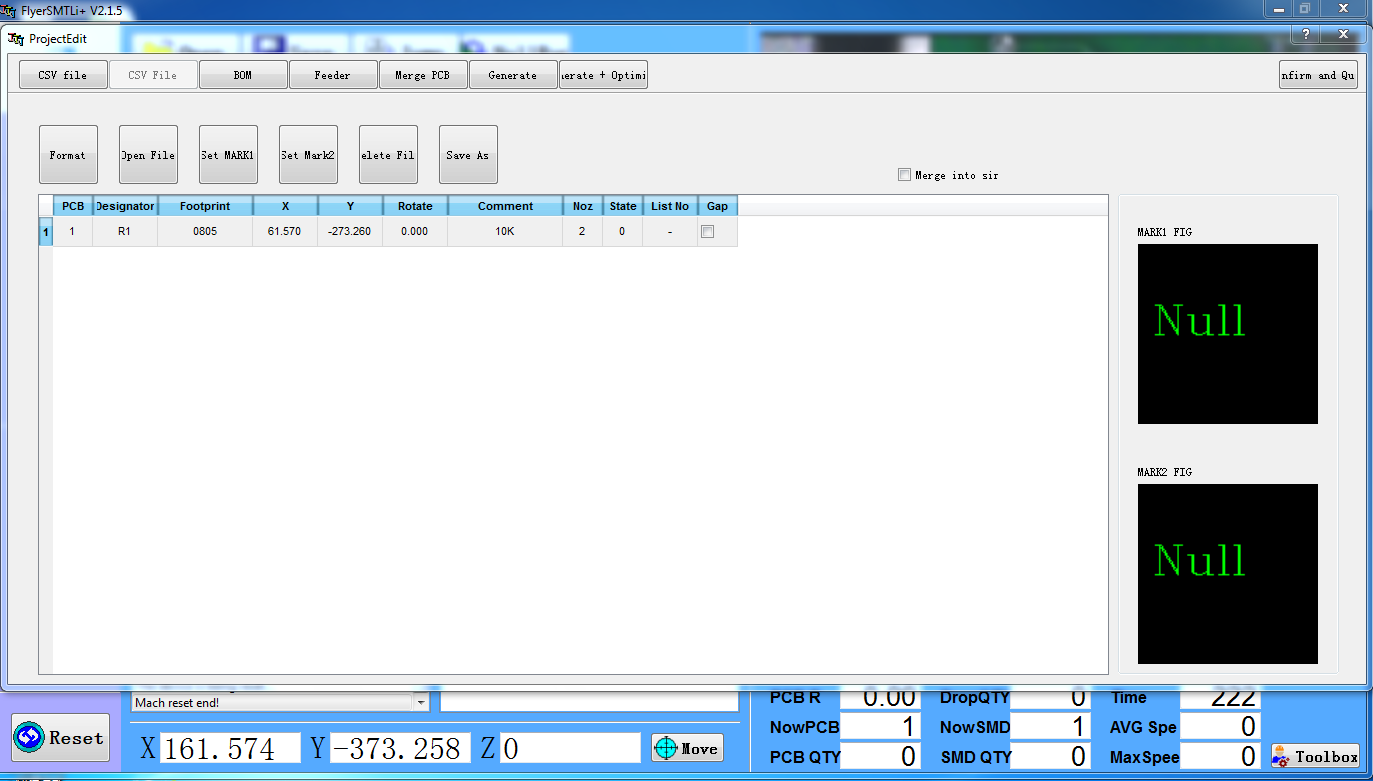The width and height of the screenshot is (1373, 781).
Task: Click Confirm and Quit button
Action: [x=1319, y=75]
